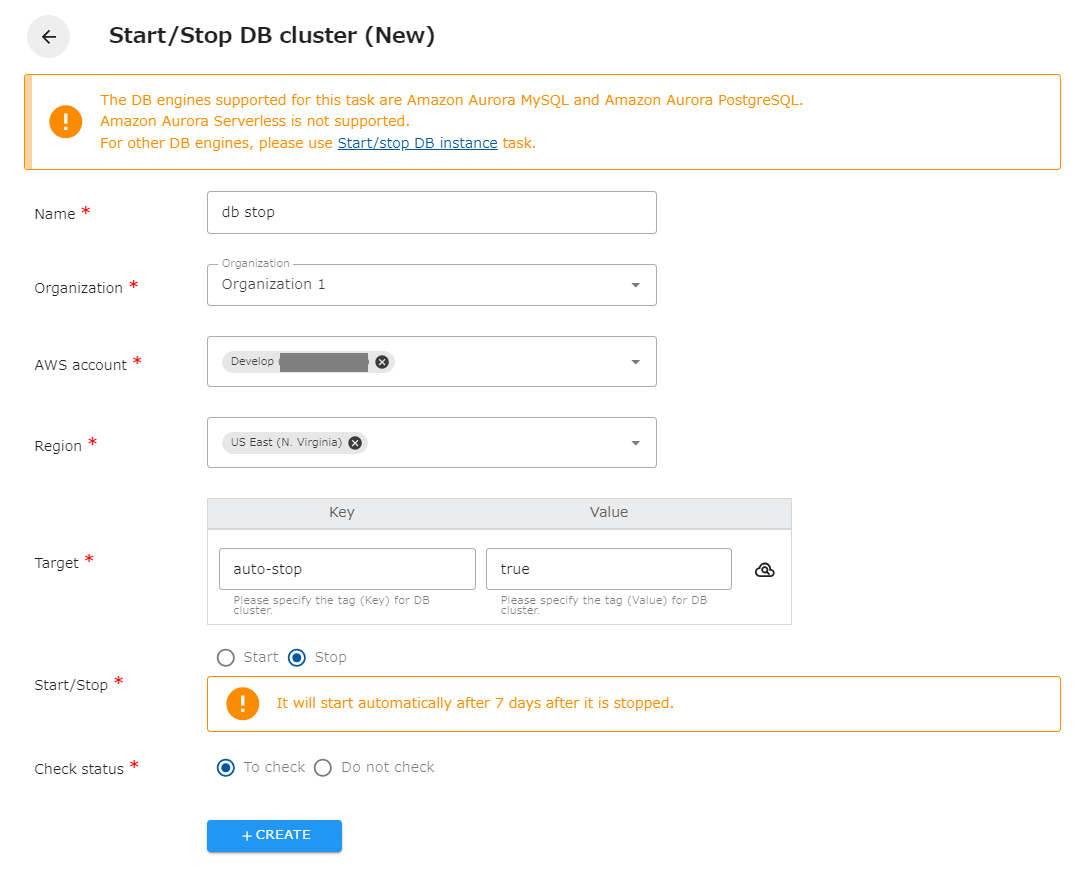The height and width of the screenshot is (882, 1087).
Task: Click the Key column header in the Target table
Action: click(x=342, y=512)
